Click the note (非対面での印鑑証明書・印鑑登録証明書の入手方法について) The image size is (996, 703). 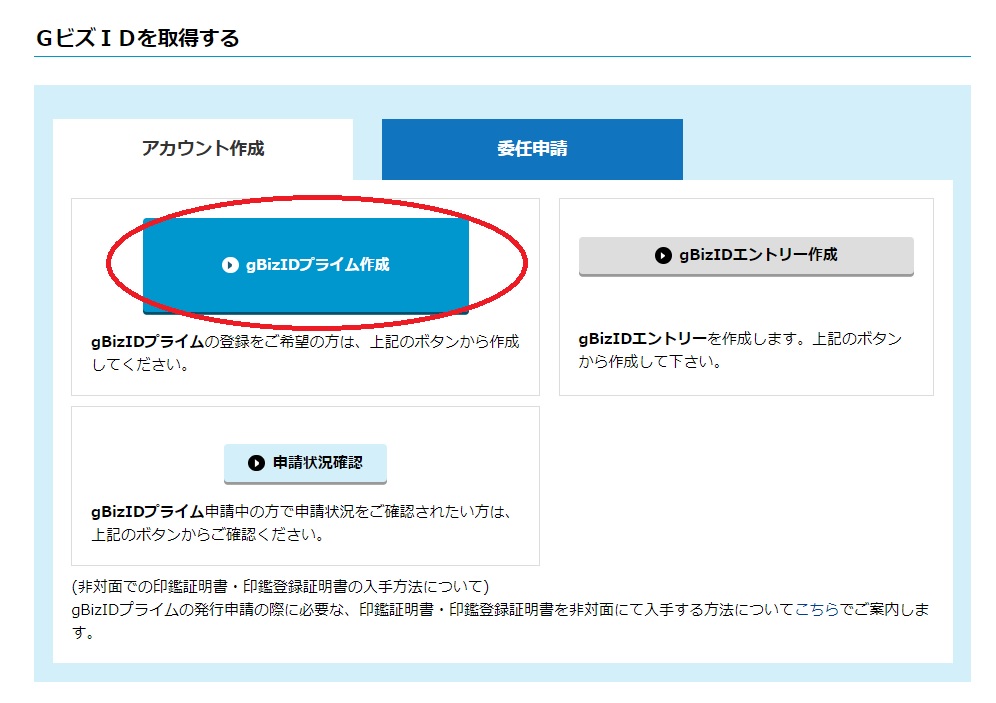280,586
